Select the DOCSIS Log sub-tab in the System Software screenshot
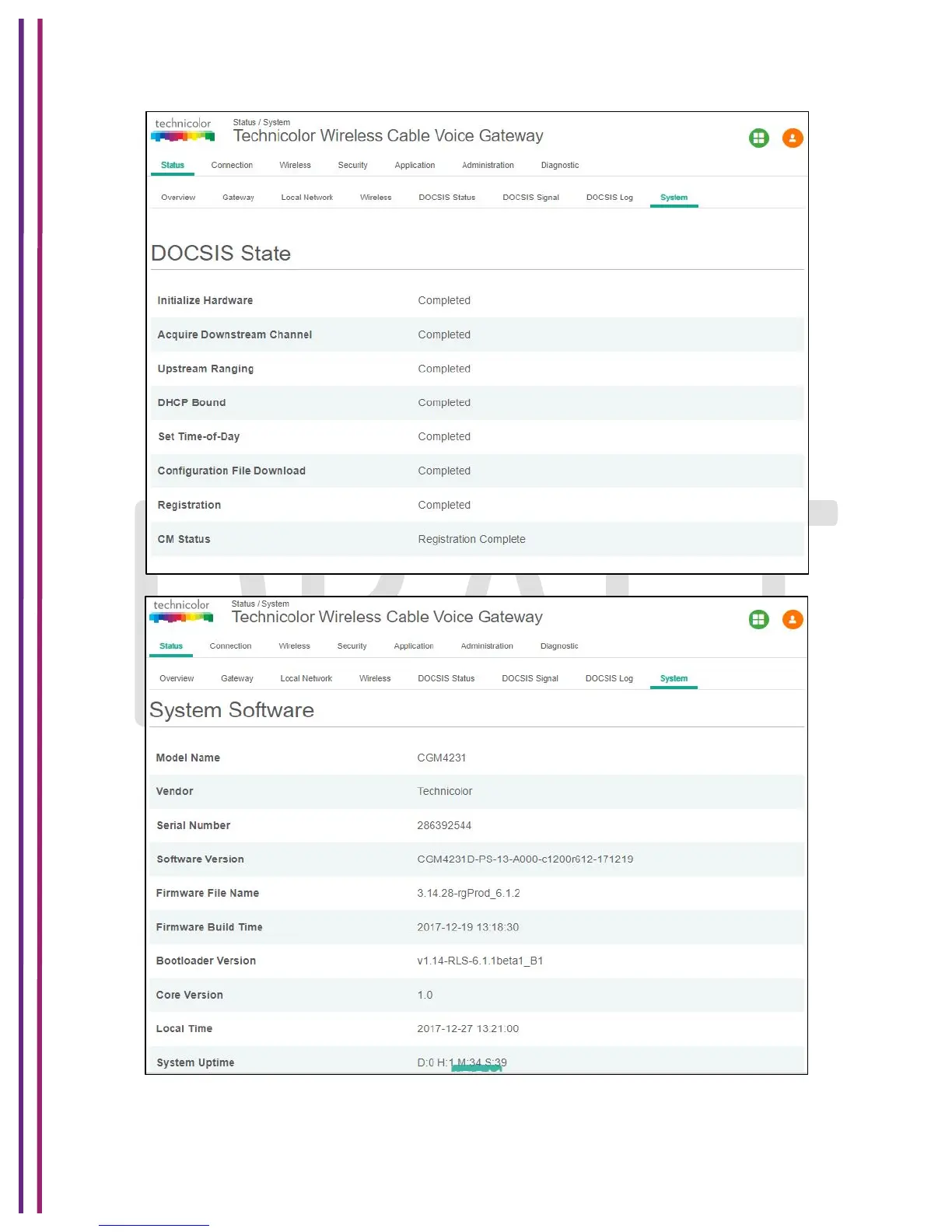This screenshot has width=952, height=1232. (x=609, y=679)
